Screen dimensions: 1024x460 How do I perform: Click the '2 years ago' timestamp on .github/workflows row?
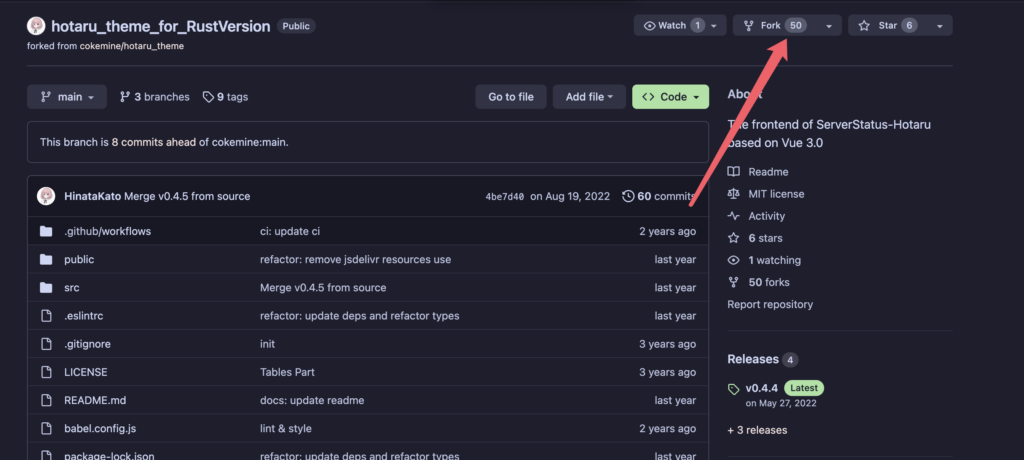coord(667,231)
